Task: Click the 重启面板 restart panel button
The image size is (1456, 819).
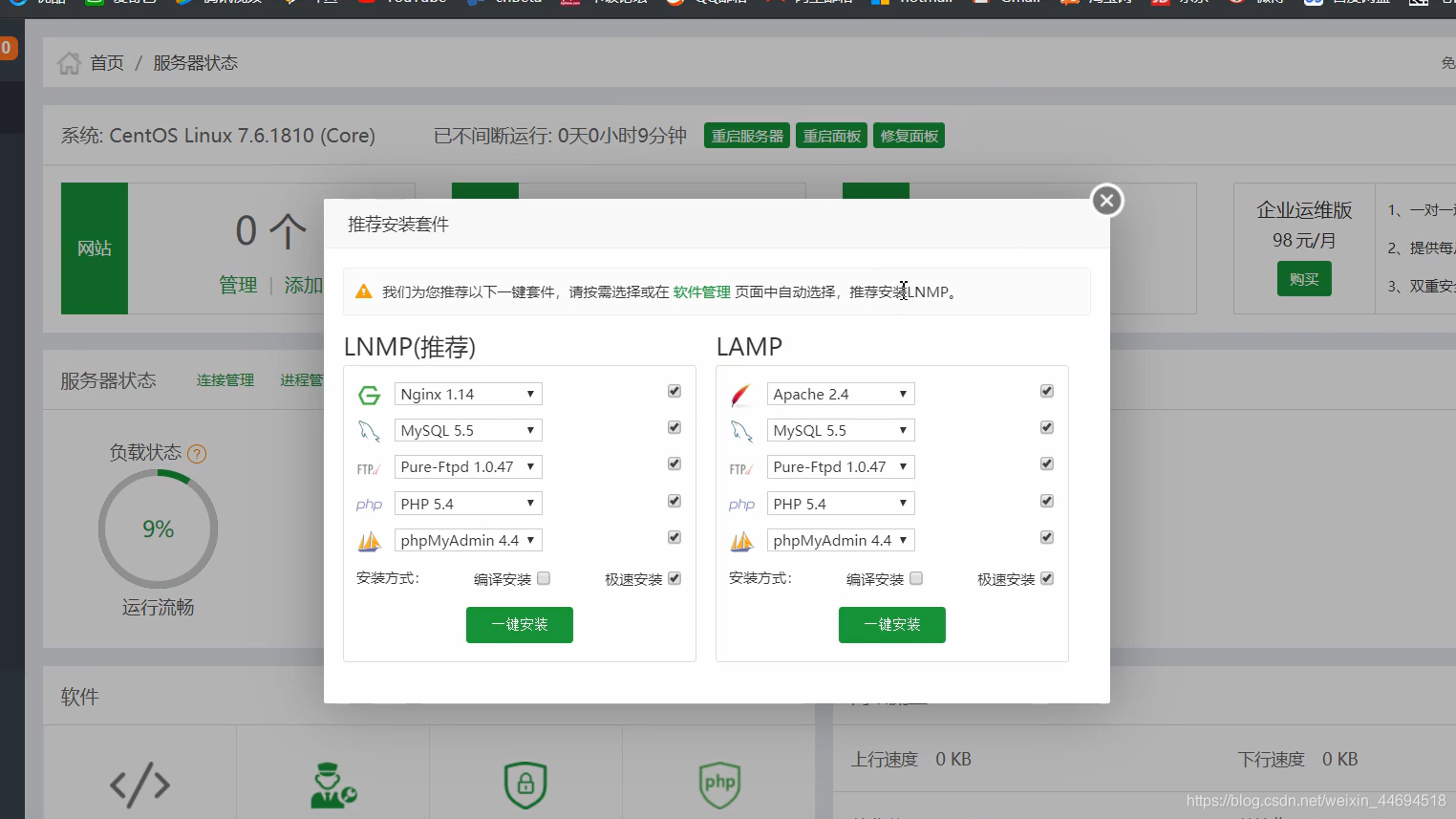Action: [832, 137]
